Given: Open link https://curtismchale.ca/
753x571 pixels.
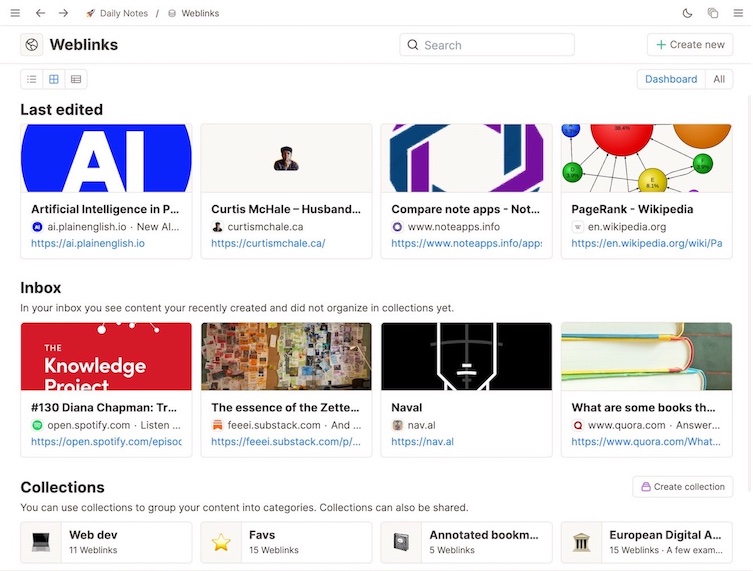Looking at the screenshot, I should click(x=268, y=243).
